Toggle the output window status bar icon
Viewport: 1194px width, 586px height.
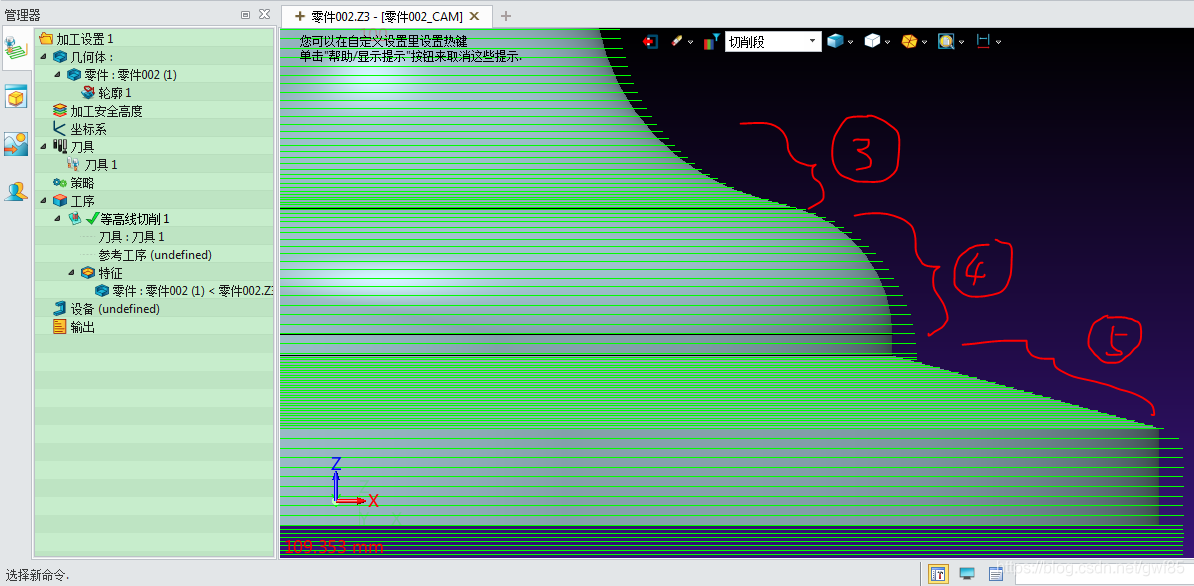(x=996, y=574)
